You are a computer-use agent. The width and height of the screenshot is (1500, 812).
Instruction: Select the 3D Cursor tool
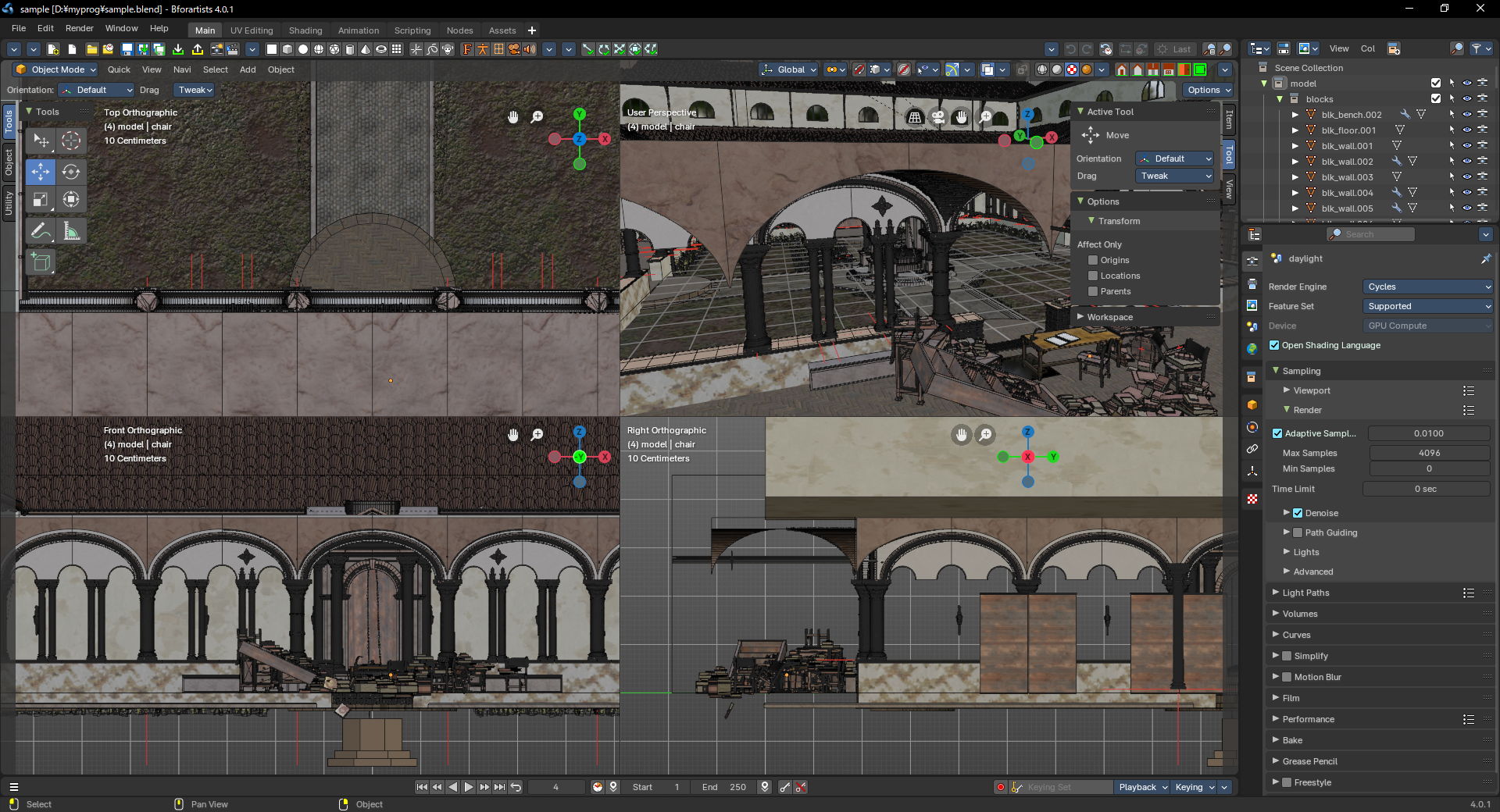(x=71, y=141)
